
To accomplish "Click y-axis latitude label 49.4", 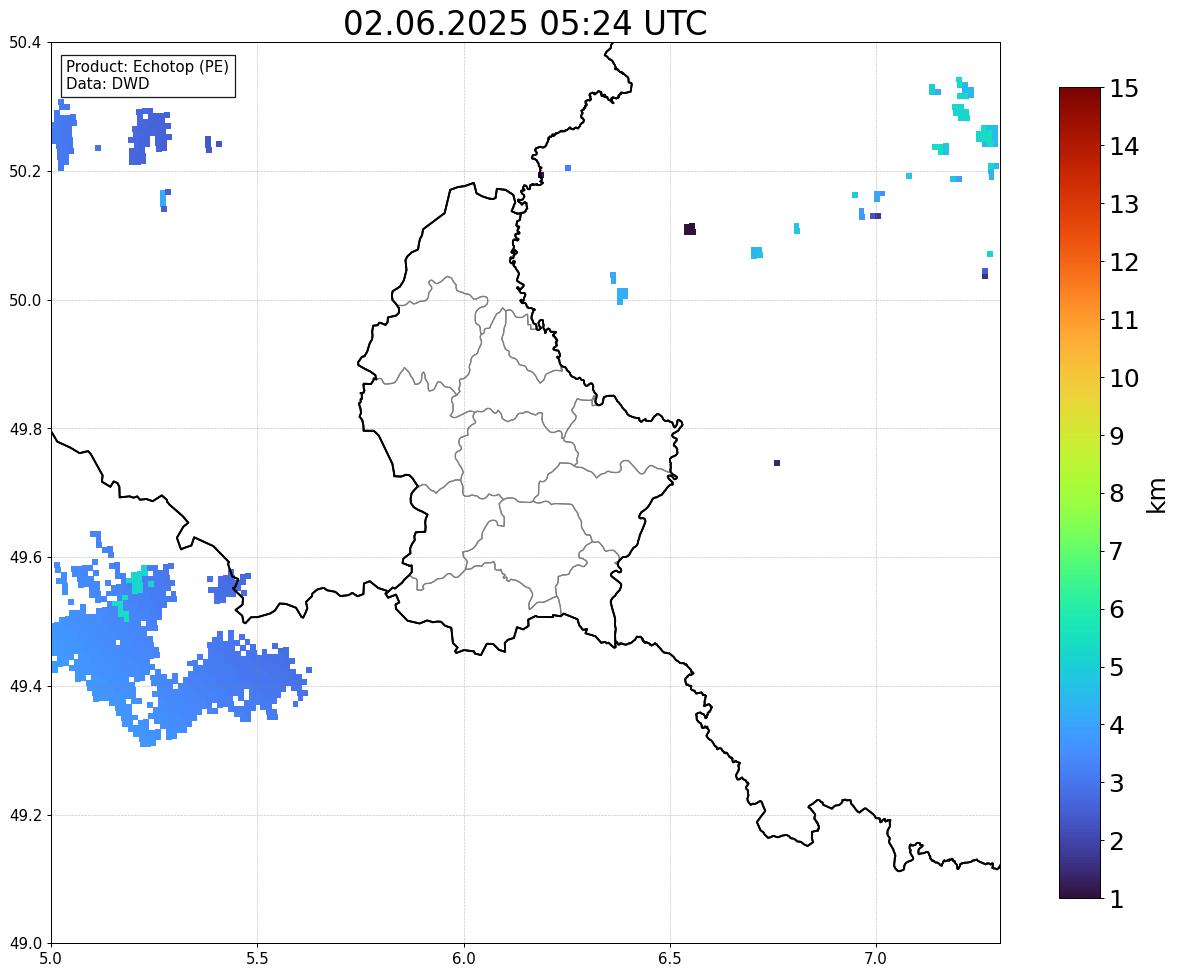I will (x=24, y=687).
